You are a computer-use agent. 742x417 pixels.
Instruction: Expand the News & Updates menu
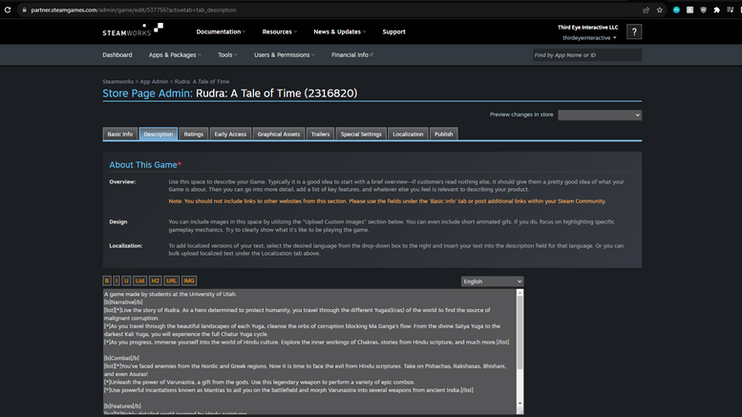340,32
